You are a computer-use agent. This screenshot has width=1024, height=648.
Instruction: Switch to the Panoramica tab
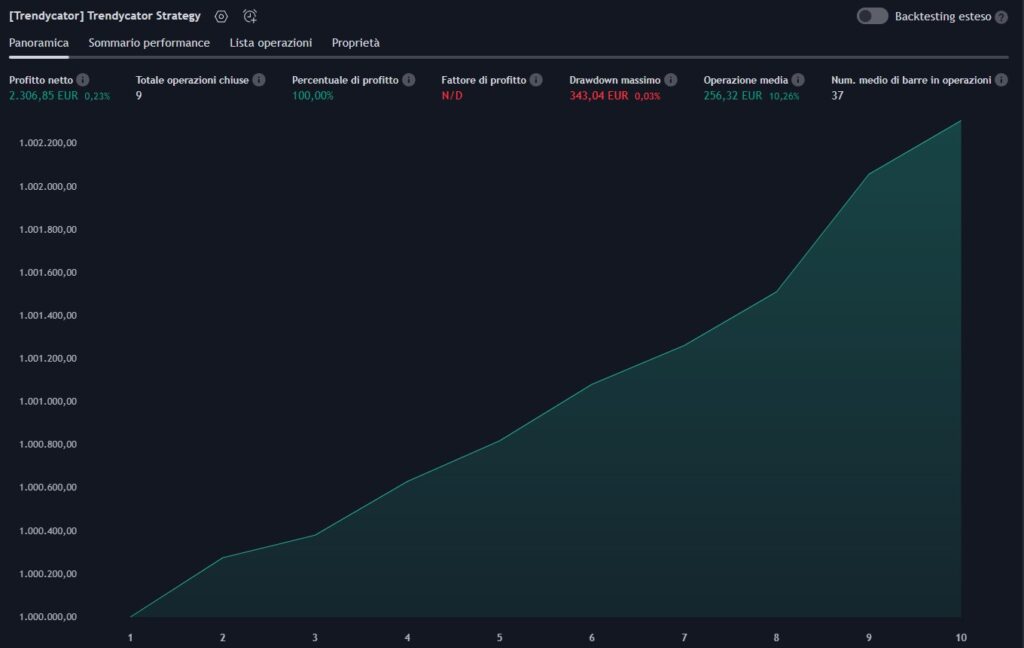[38, 43]
